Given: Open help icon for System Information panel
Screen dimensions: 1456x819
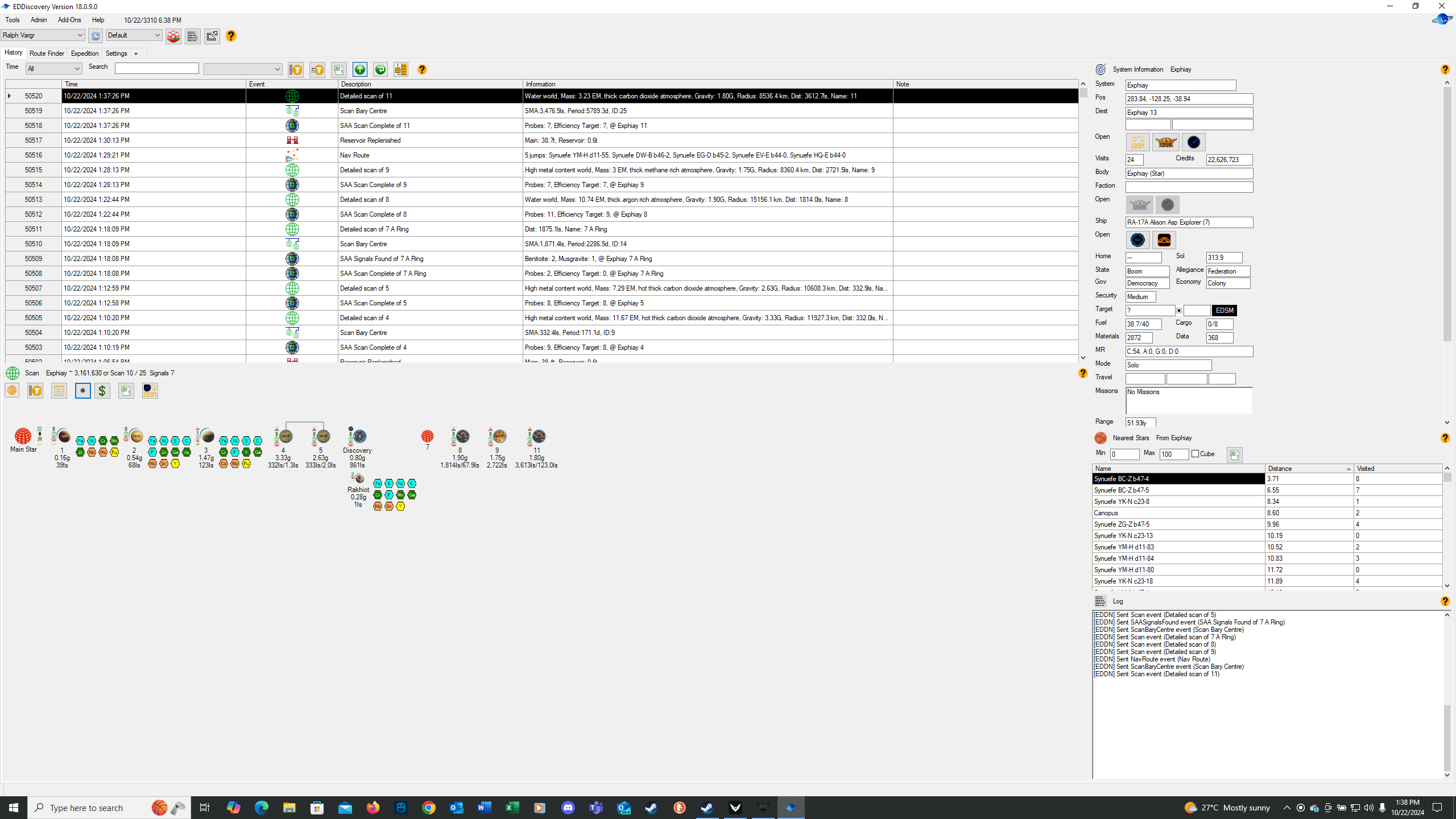Looking at the screenshot, I should (x=1445, y=69).
